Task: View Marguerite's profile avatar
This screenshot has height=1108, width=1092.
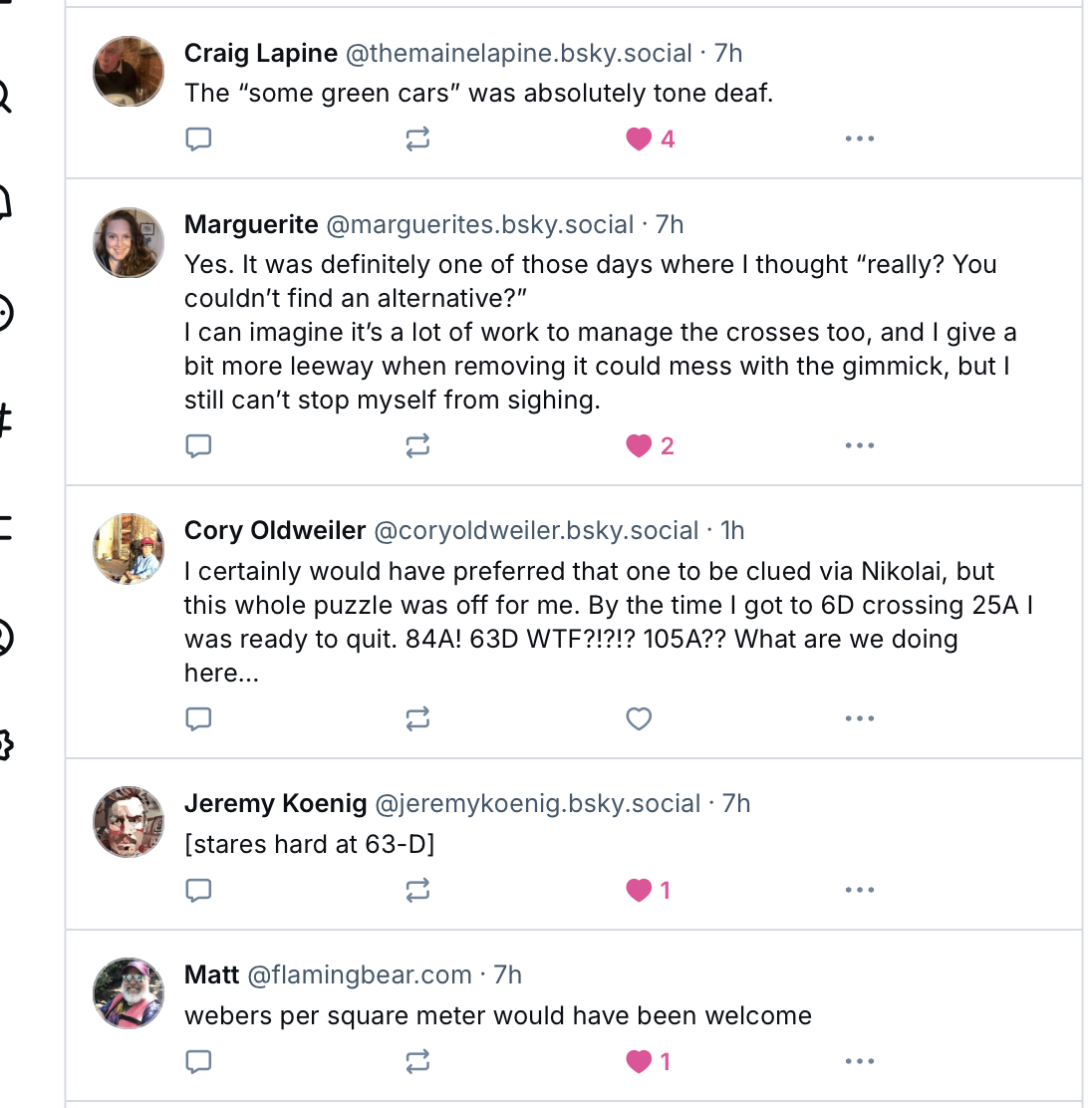Action: click(x=129, y=242)
